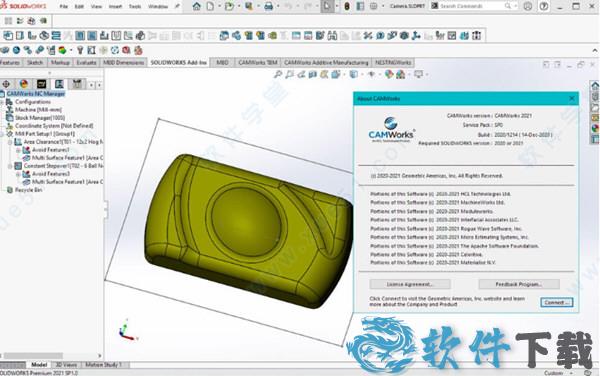The image size is (600, 376).
Task: Expand the Configurations tree node
Action: (x=2, y=102)
